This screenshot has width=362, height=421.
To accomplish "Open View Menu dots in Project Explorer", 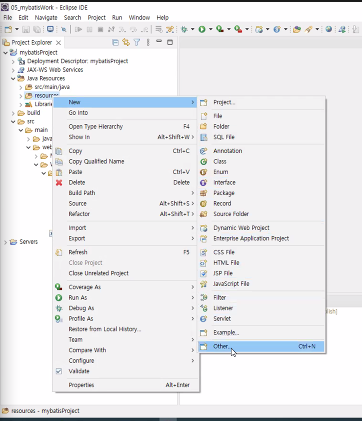I will [148, 42].
